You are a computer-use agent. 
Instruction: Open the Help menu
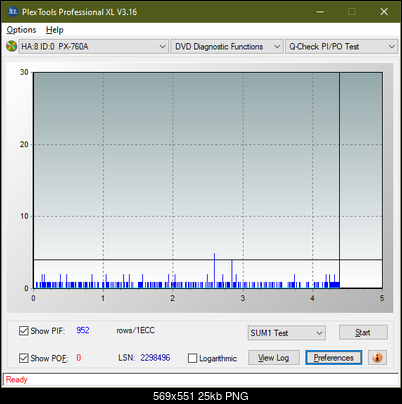[x=55, y=30]
